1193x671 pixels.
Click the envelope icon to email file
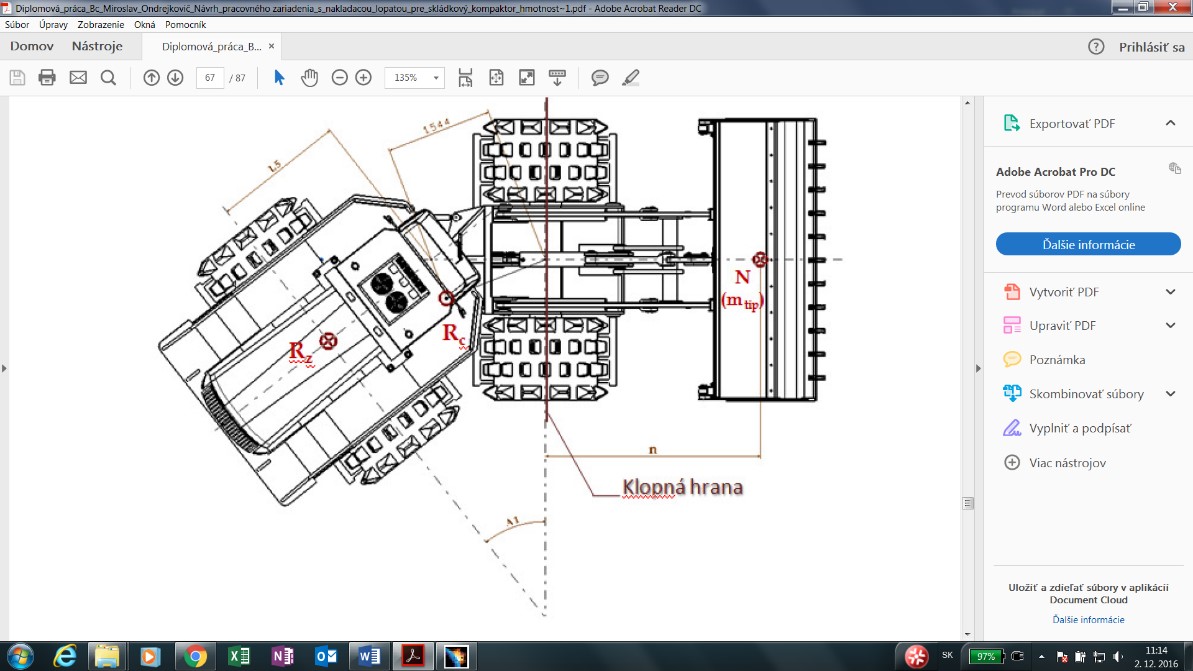point(78,78)
